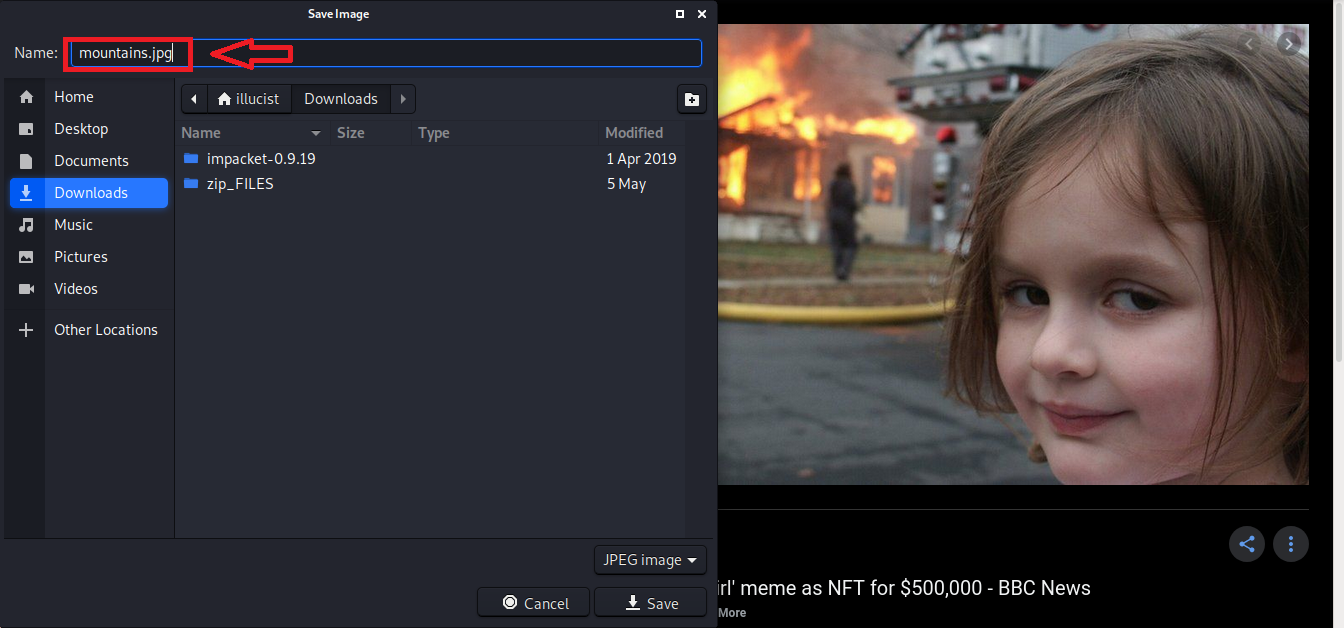Go to previous image in browser viewer

point(1249,44)
